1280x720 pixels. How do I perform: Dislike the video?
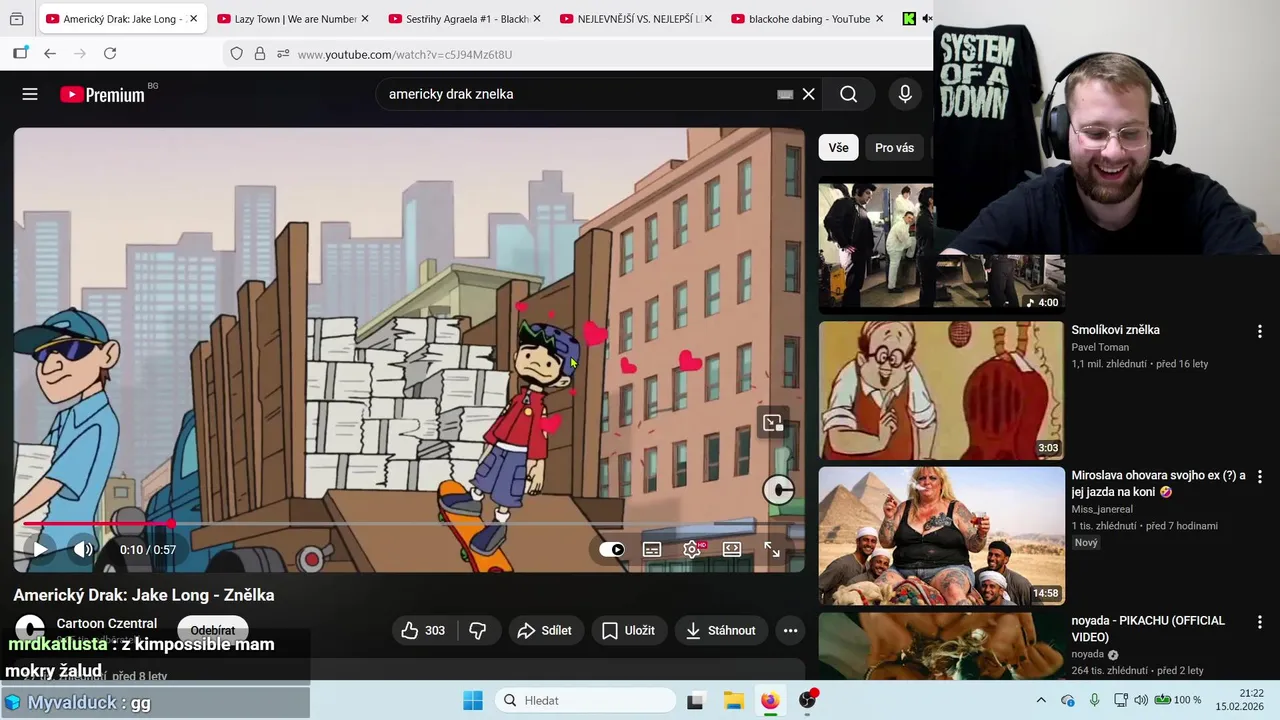pyautogui.click(x=478, y=630)
